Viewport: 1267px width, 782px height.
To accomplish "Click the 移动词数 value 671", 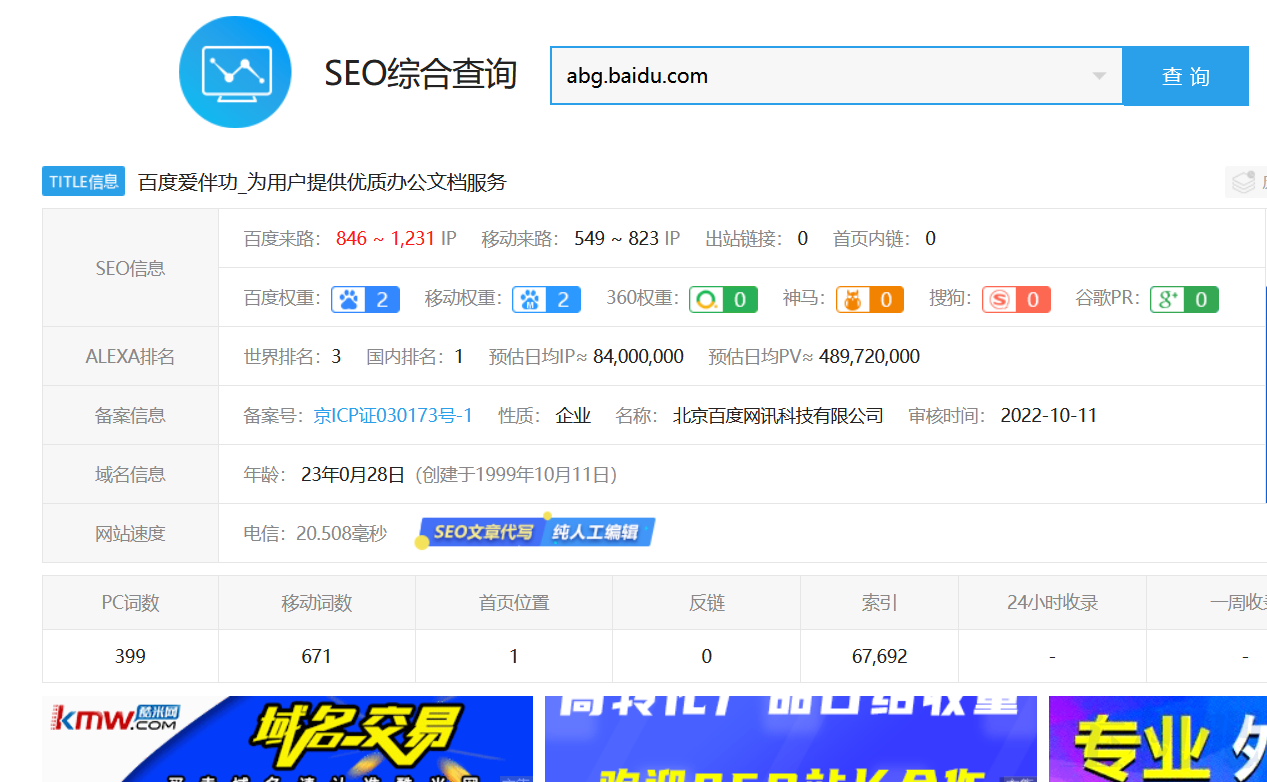I will point(316,656).
